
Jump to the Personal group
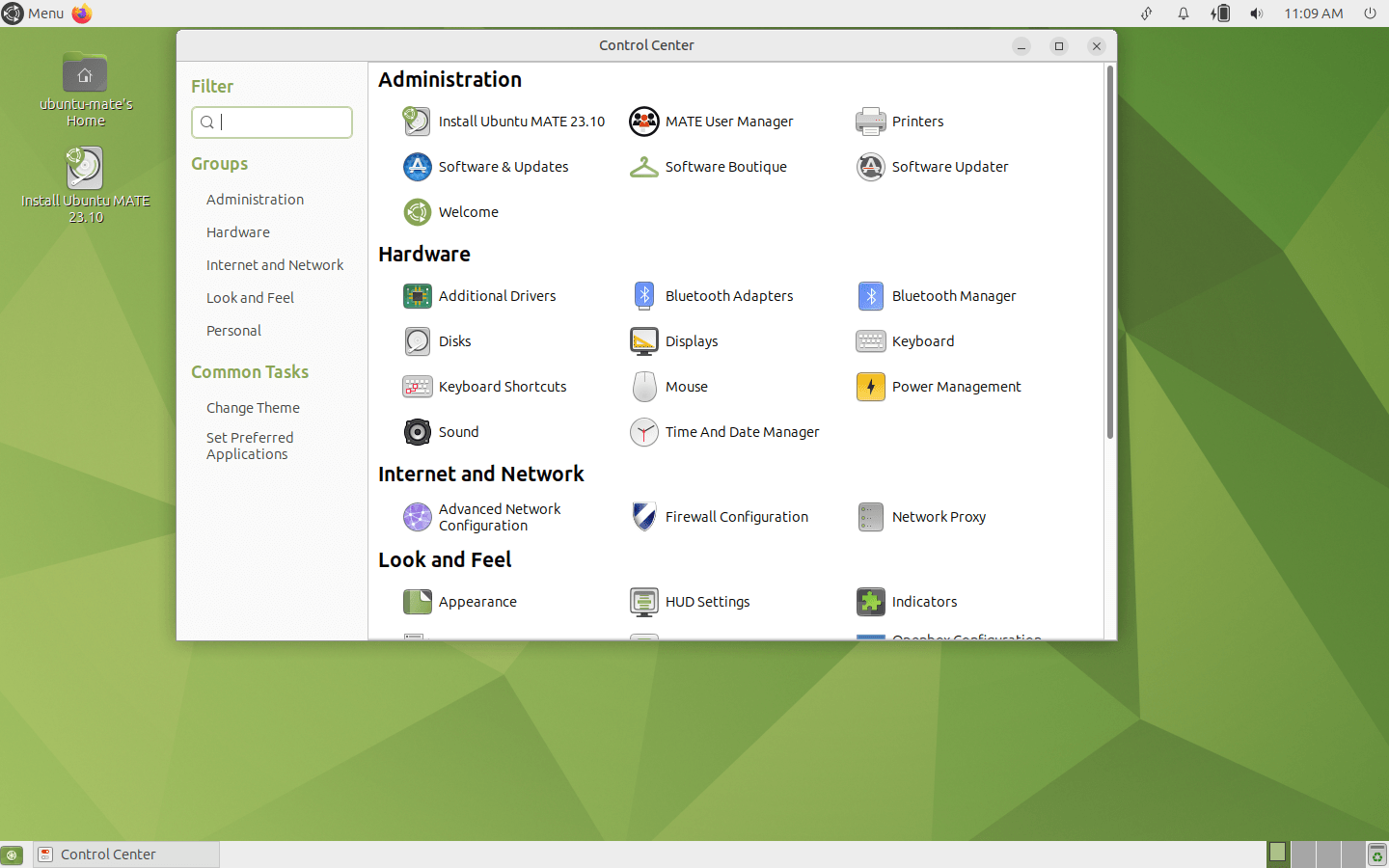click(233, 331)
